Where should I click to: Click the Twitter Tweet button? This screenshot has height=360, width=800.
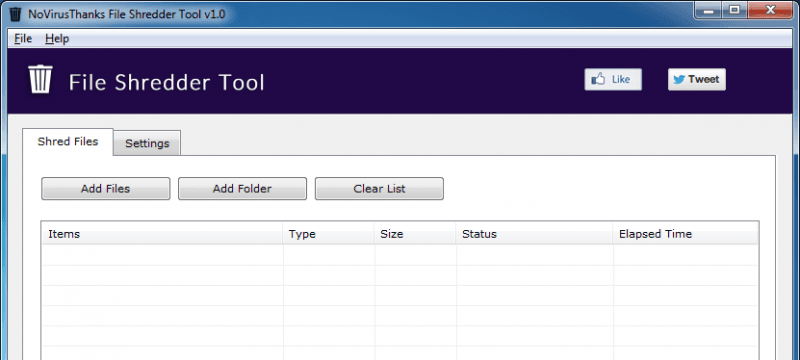click(696, 80)
